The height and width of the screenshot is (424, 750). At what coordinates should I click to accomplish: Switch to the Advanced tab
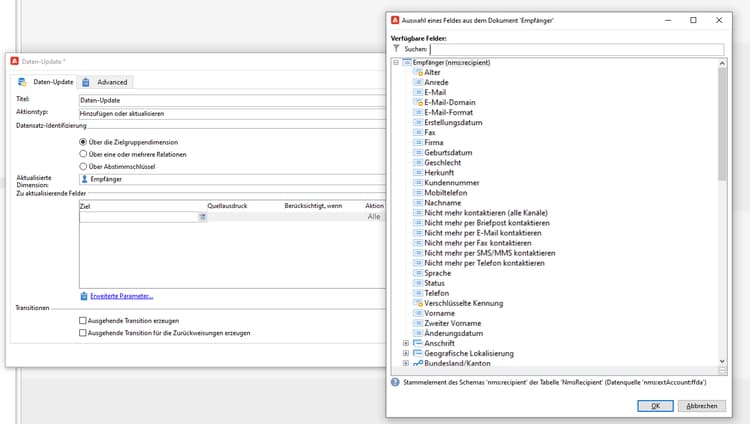point(105,82)
